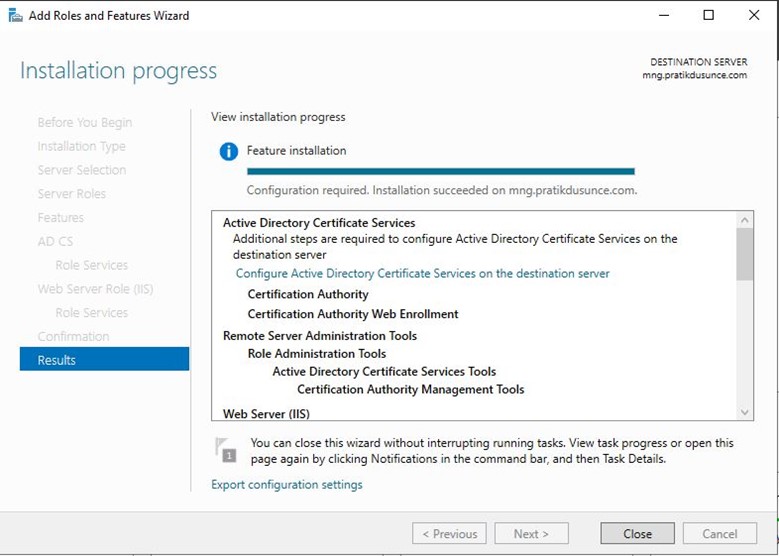This screenshot has width=779, height=556.
Task: Click the results list scrollbar thumb
Action: (745, 254)
